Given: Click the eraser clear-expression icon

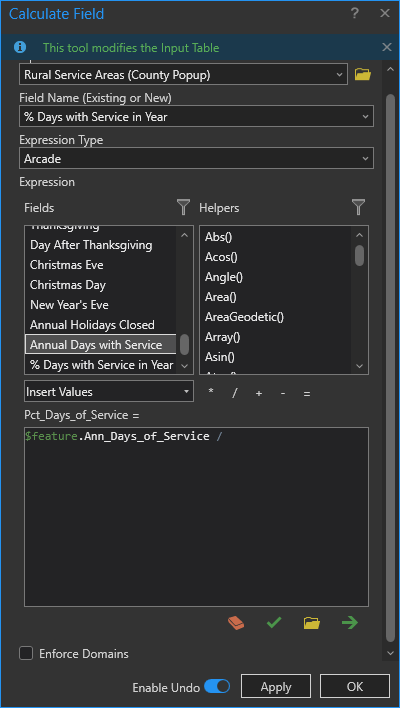Looking at the screenshot, I should coord(236,623).
